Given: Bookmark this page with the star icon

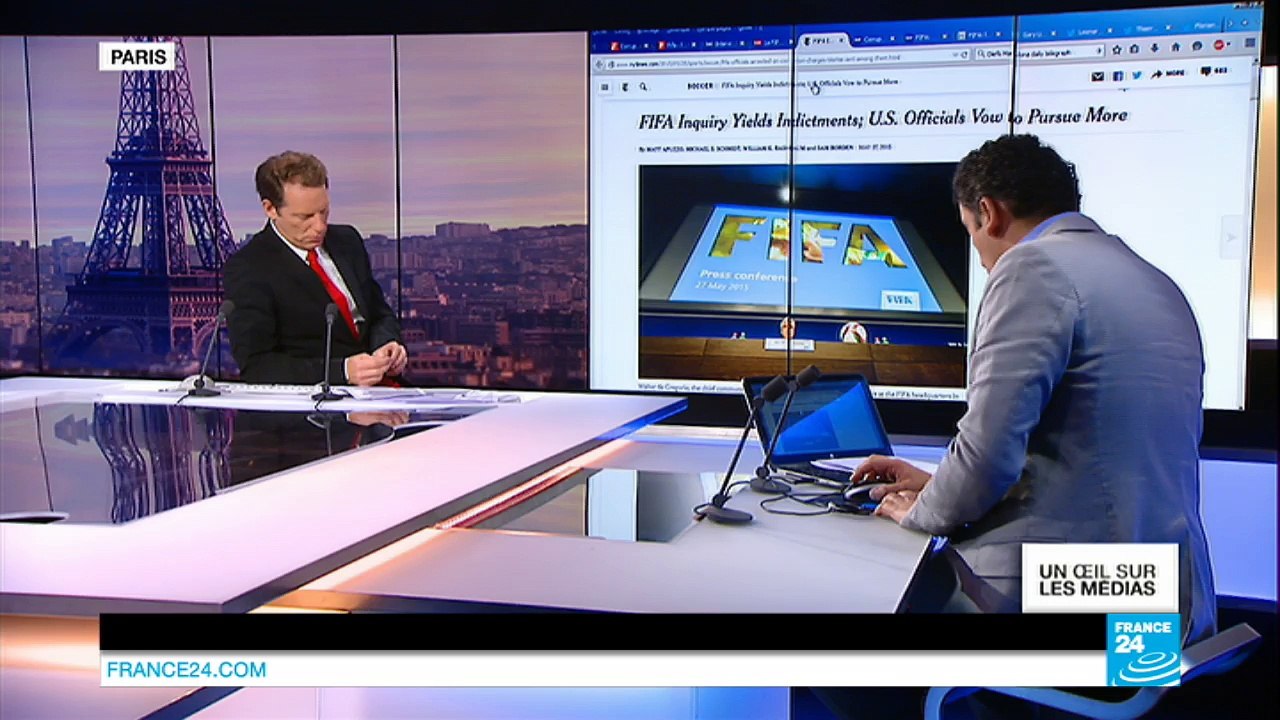Looking at the screenshot, I should point(1116,49).
